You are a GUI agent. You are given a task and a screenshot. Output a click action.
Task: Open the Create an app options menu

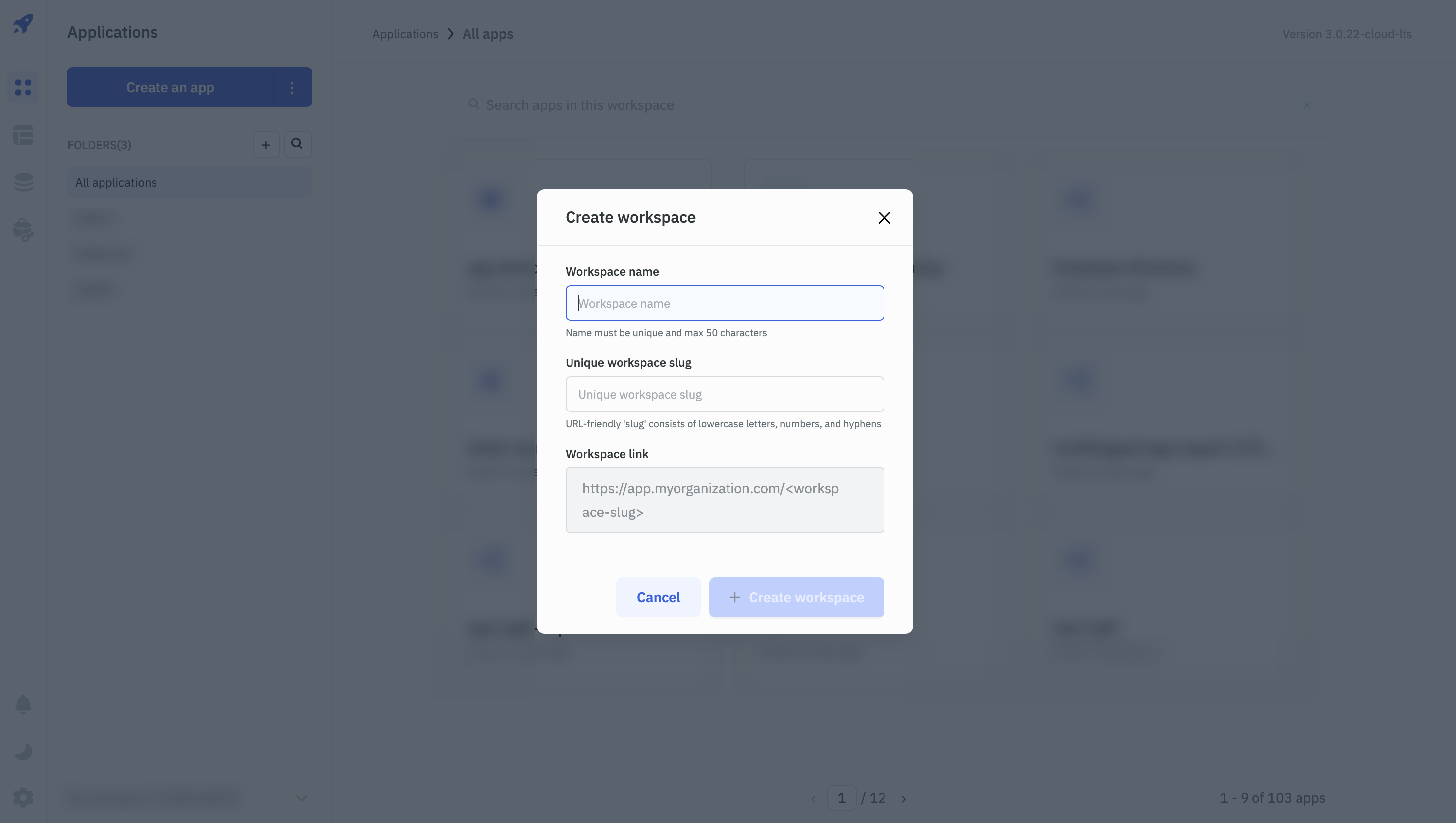(x=292, y=88)
